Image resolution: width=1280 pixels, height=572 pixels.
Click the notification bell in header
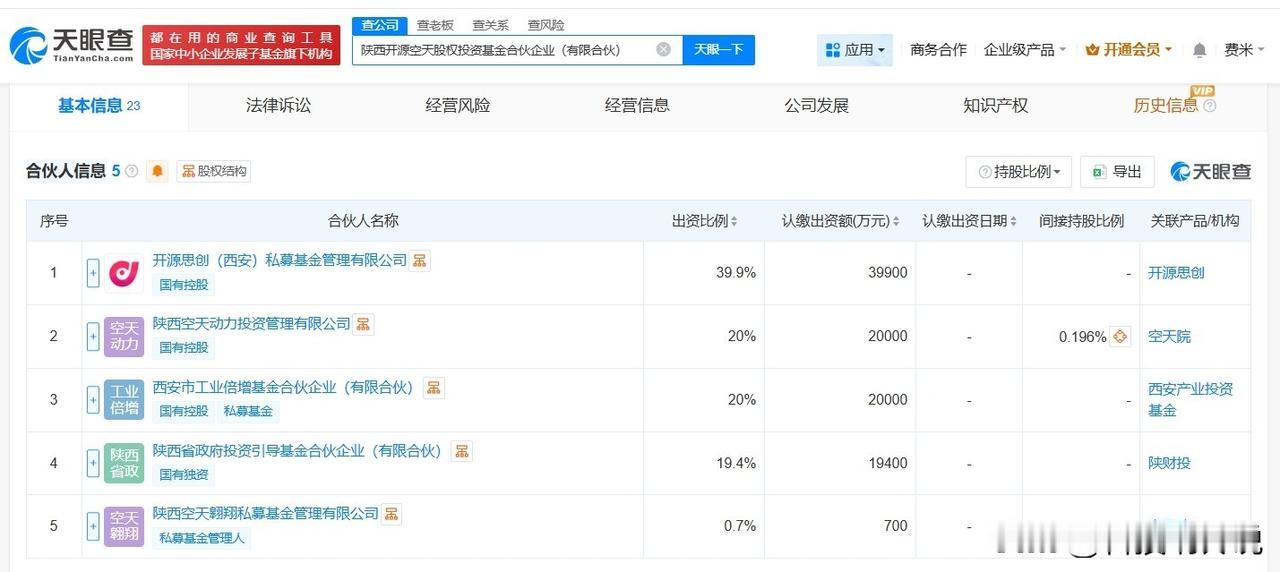[x=1200, y=49]
